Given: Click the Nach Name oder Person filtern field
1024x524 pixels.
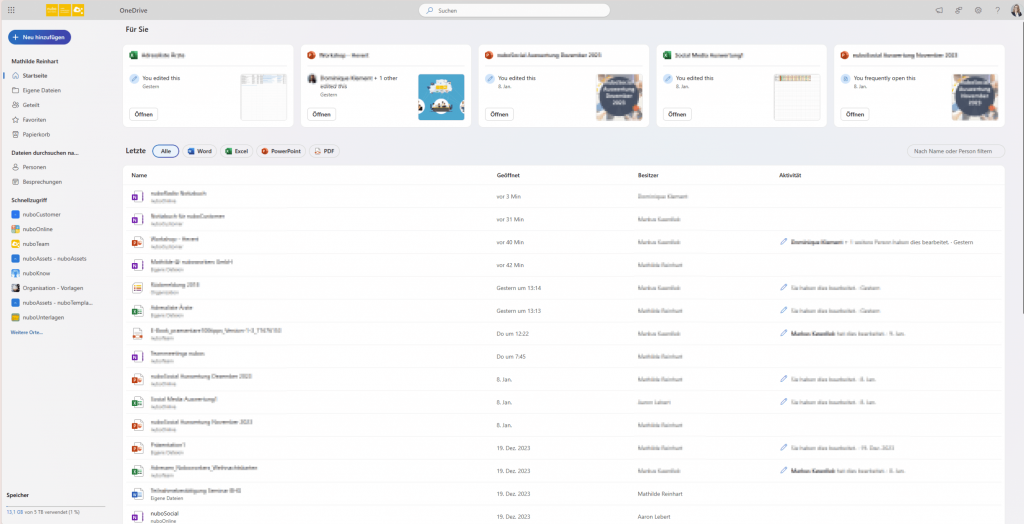Looking at the screenshot, I should [x=956, y=151].
